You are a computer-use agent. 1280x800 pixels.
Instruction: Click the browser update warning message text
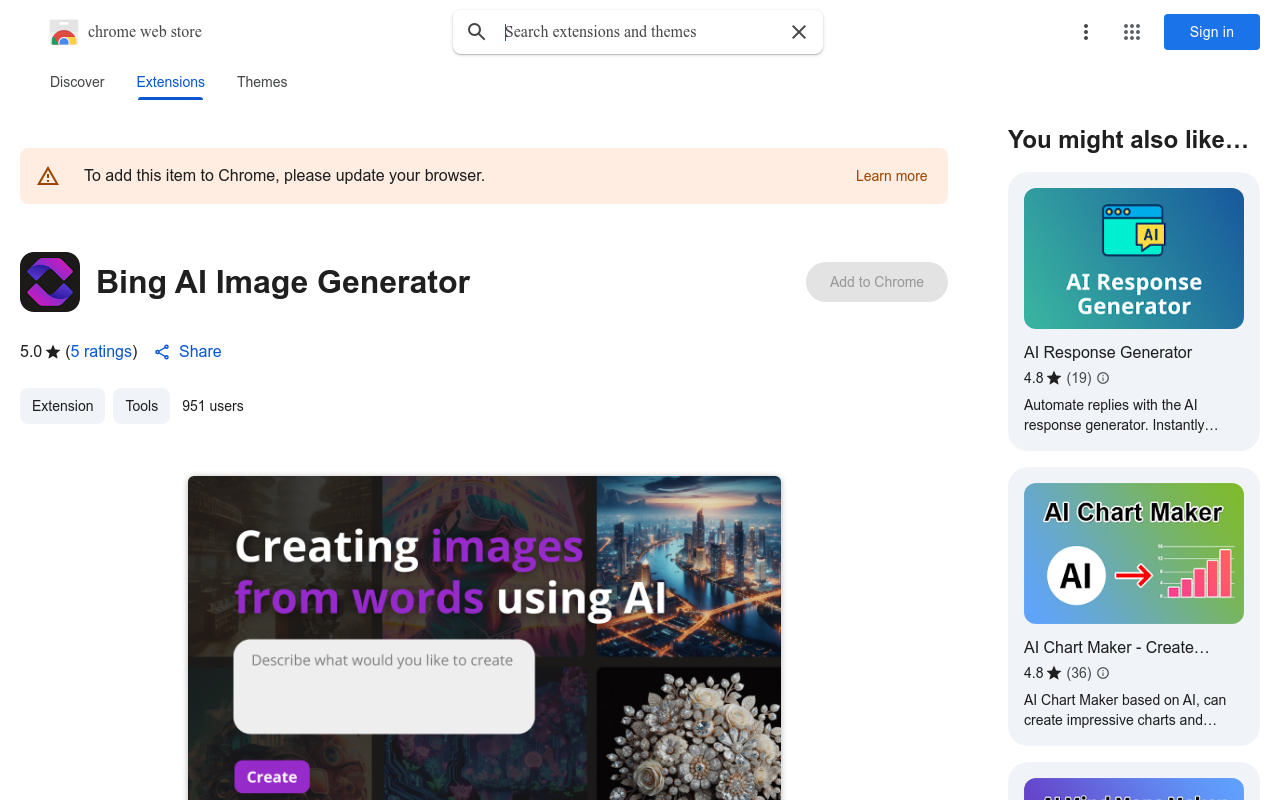pos(284,176)
